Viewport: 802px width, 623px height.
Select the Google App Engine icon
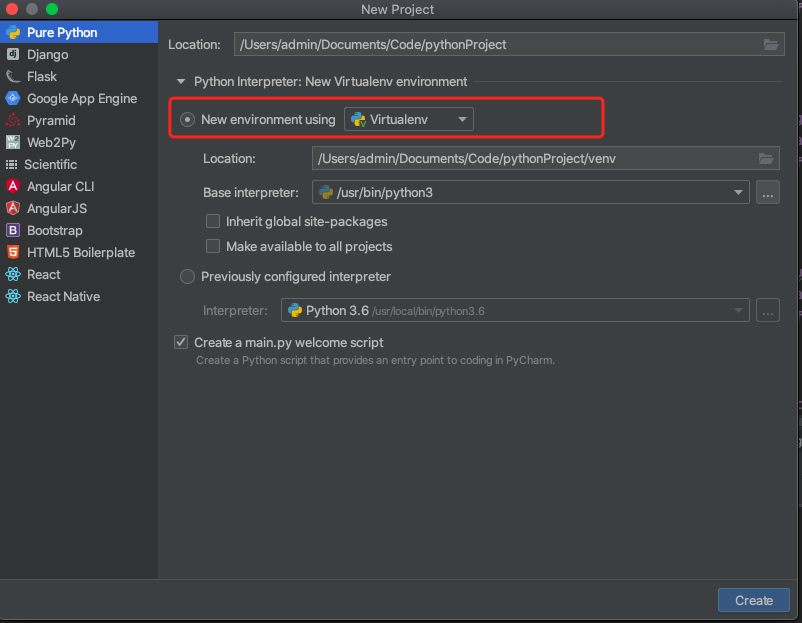pyautogui.click(x=13, y=99)
